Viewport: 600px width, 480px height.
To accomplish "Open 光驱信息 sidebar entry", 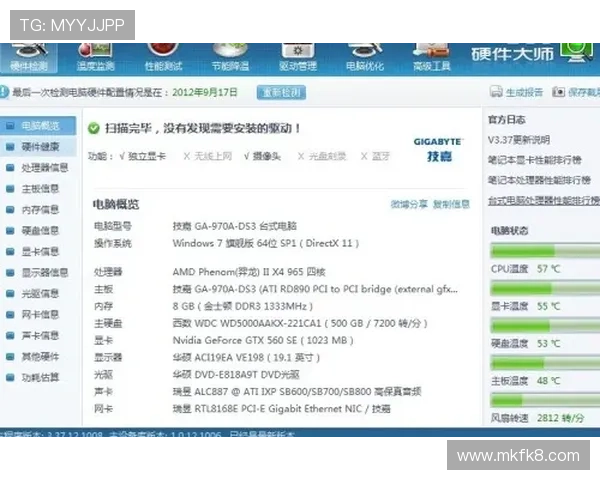I will (38, 294).
